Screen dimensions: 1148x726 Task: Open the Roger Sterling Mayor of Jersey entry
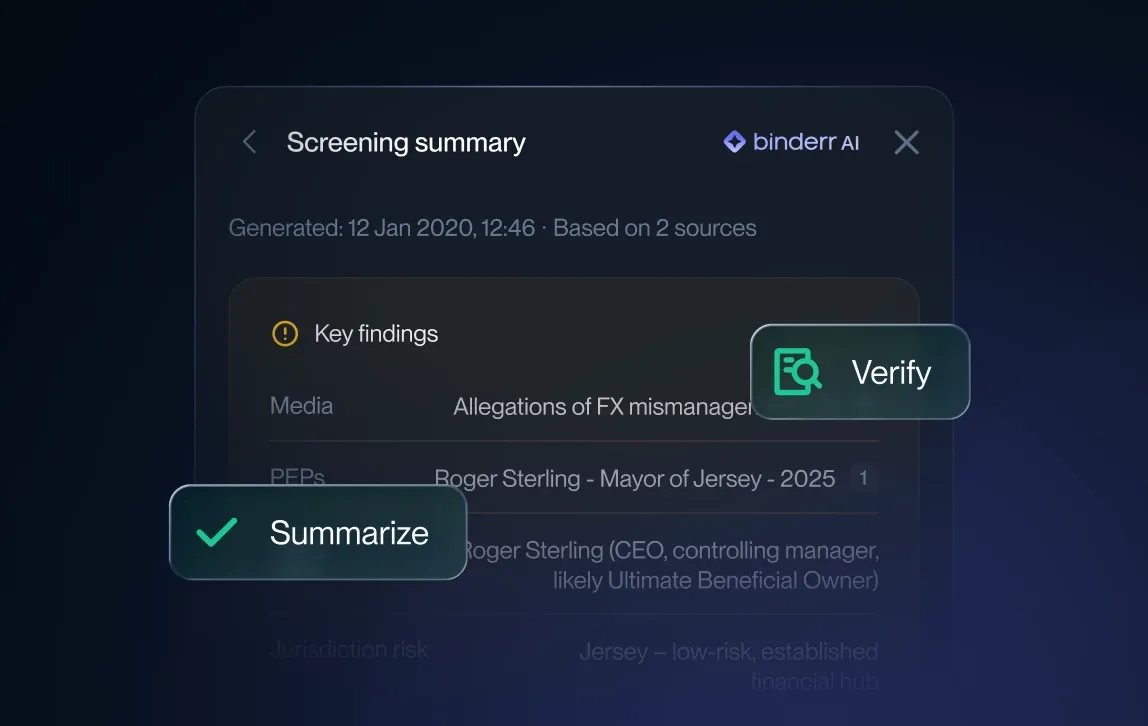coord(634,479)
